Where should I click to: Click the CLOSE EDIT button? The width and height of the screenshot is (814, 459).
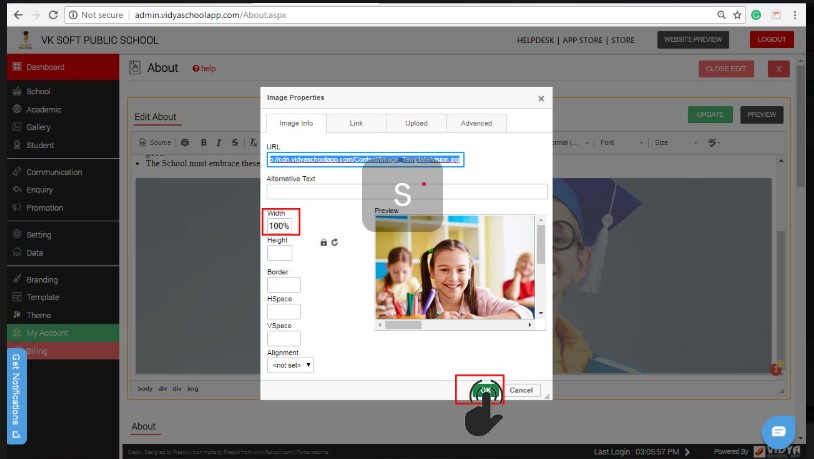pyautogui.click(x=726, y=69)
